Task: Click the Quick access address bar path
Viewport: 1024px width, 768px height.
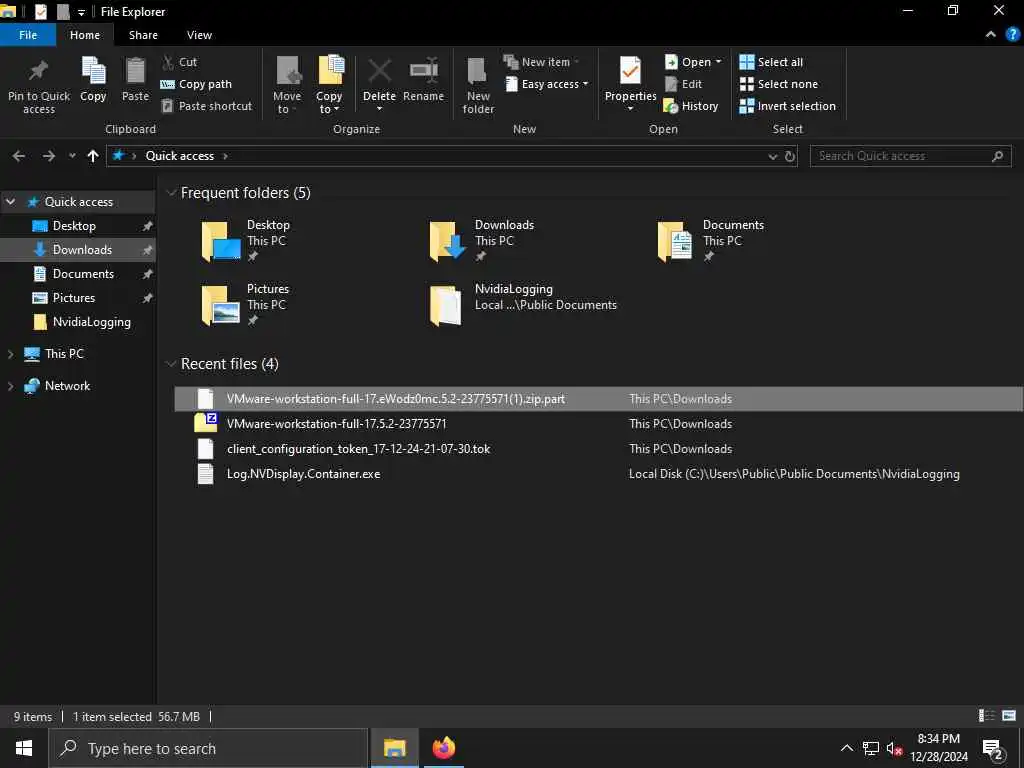Action: (180, 156)
